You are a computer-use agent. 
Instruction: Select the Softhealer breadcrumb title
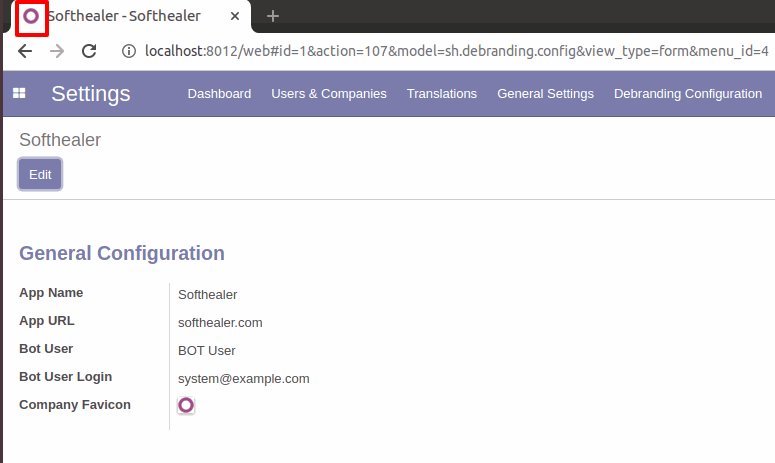pyautogui.click(x=60, y=140)
